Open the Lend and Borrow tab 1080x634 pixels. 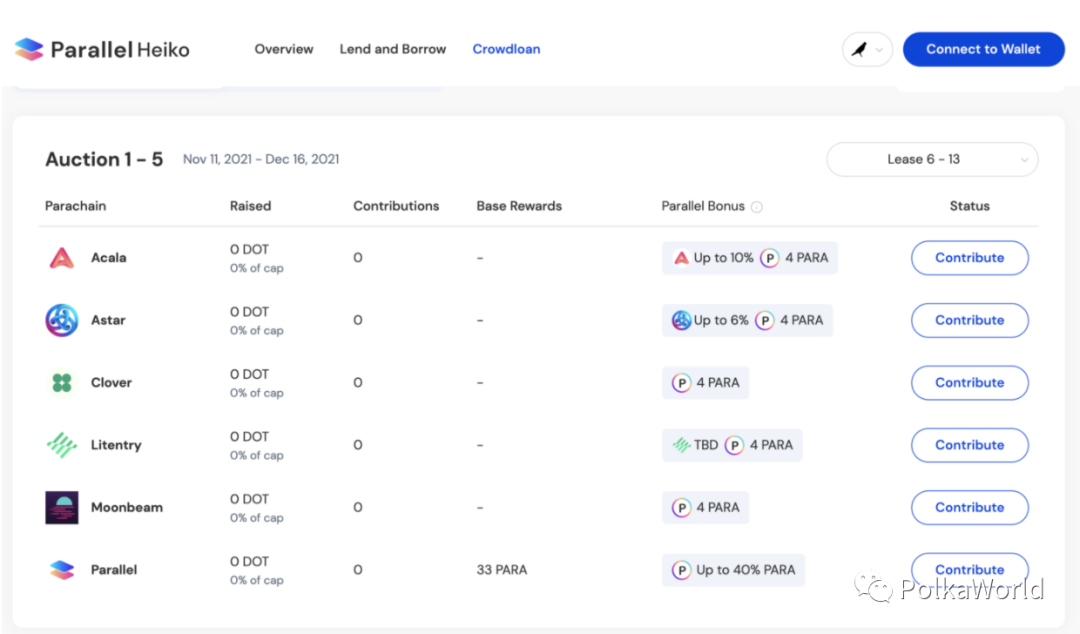[393, 49]
